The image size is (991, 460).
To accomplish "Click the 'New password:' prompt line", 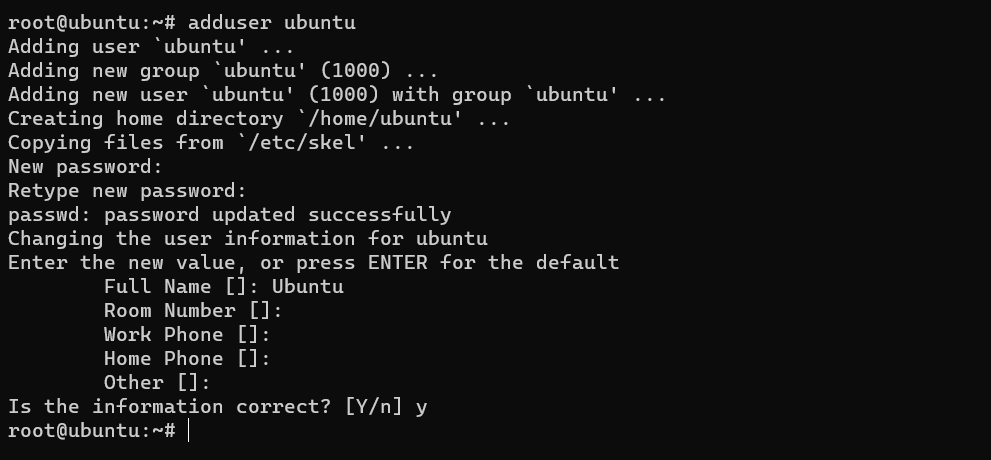I will tap(85, 167).
